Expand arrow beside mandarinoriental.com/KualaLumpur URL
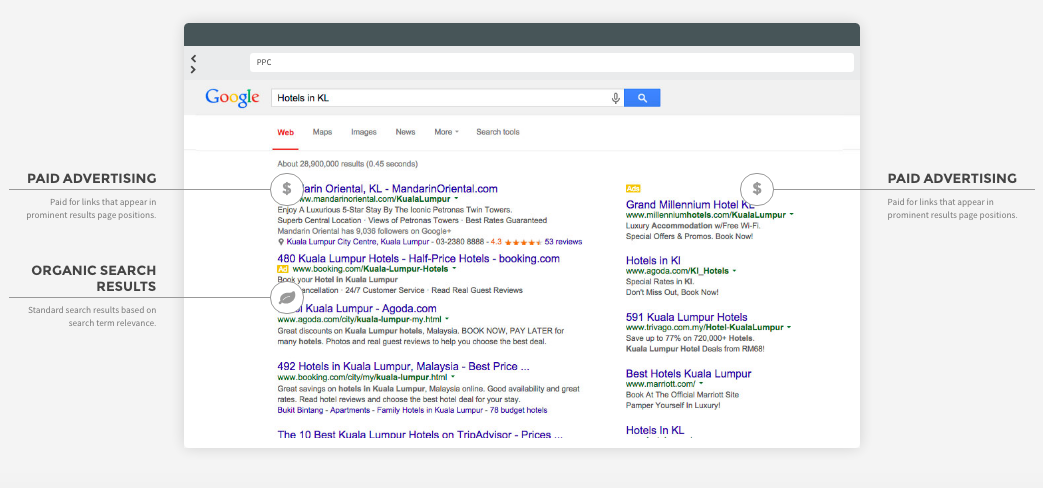Image resolution: width=1043 pixels, height=488 pixels. click(x=456, y=199)
